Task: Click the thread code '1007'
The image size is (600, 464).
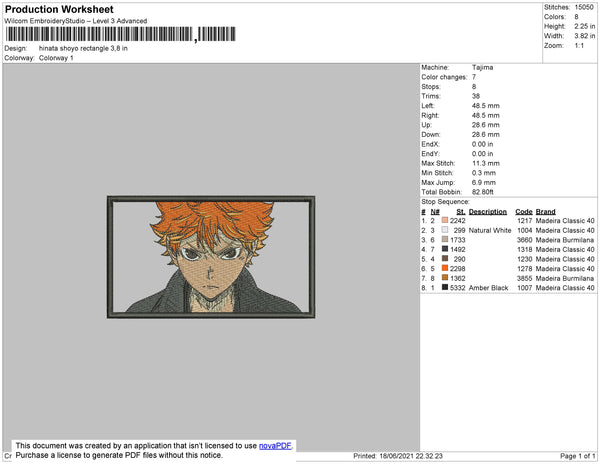Action: [x=525, y=288]
